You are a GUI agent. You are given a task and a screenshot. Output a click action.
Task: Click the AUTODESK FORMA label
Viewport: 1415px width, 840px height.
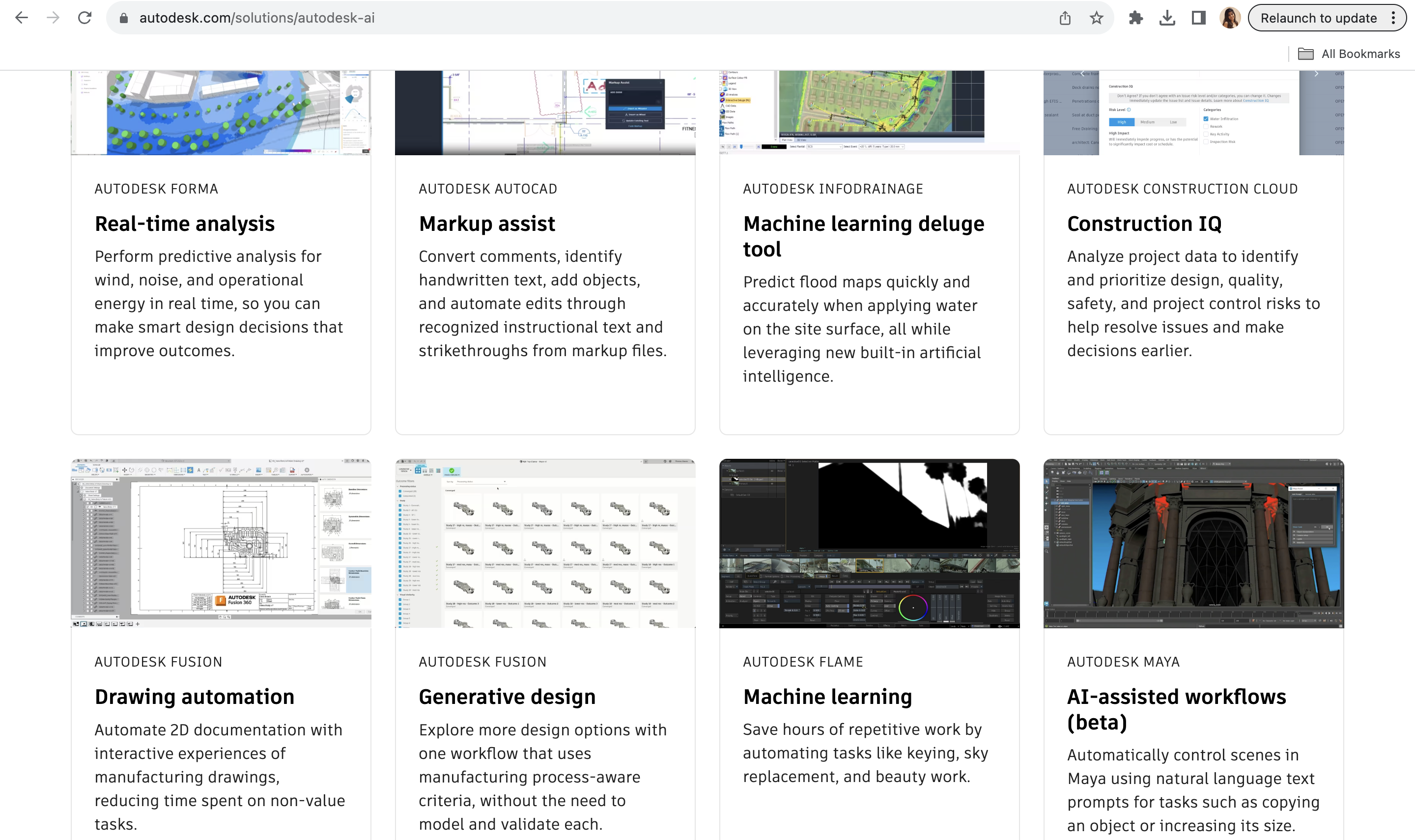(156, 189)
